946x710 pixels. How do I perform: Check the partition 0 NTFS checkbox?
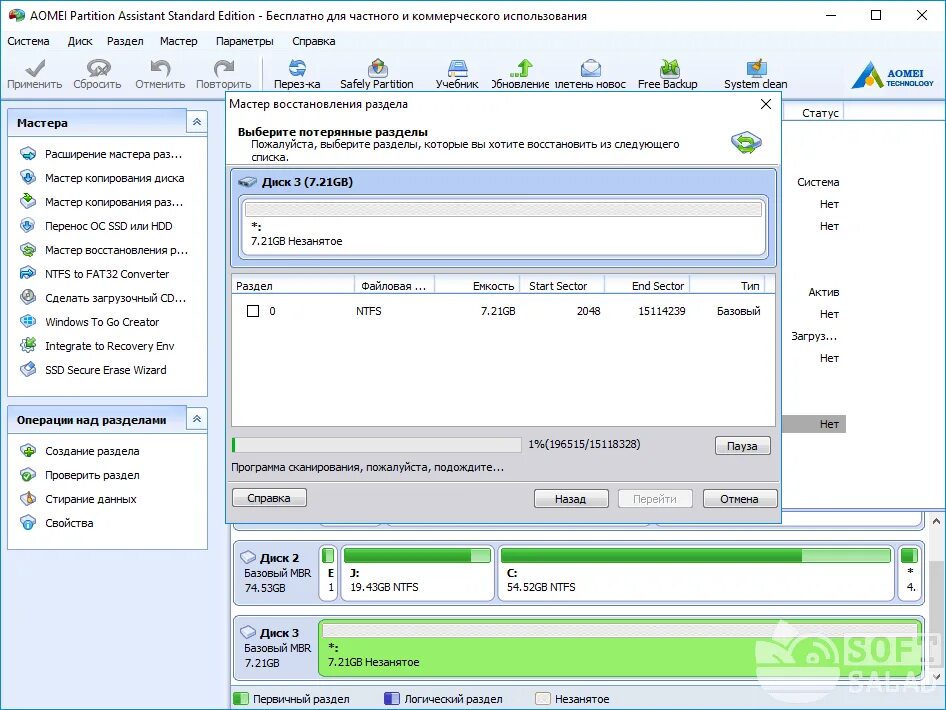tap(253, 311)
